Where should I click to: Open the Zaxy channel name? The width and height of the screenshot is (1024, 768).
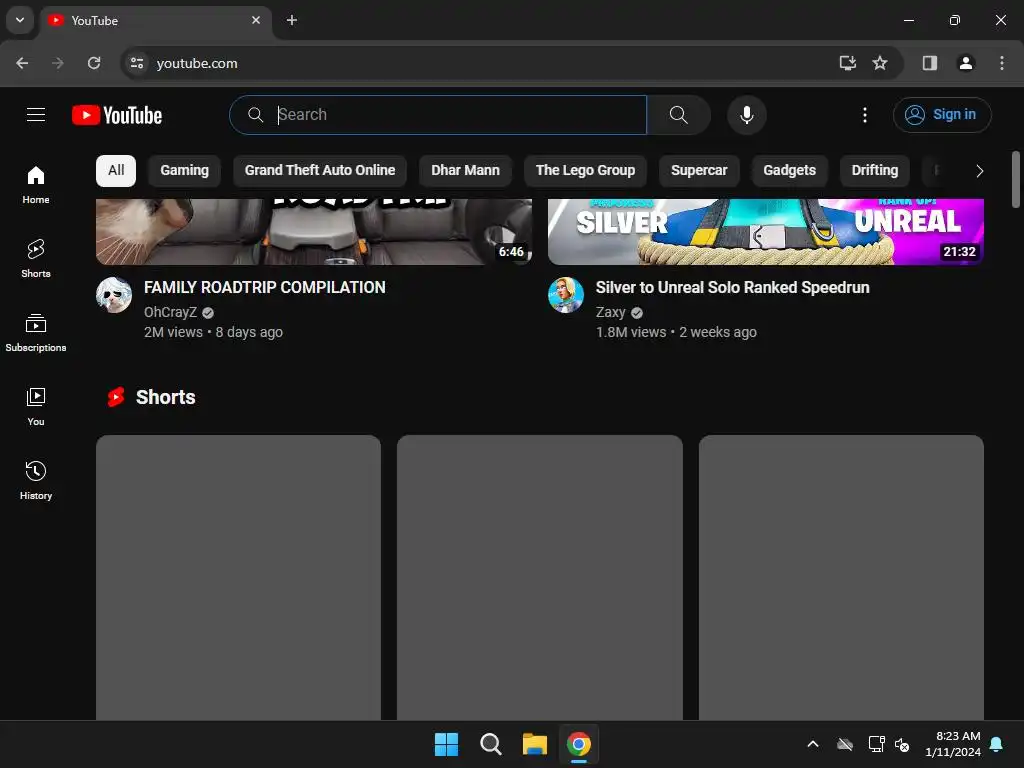611,312
